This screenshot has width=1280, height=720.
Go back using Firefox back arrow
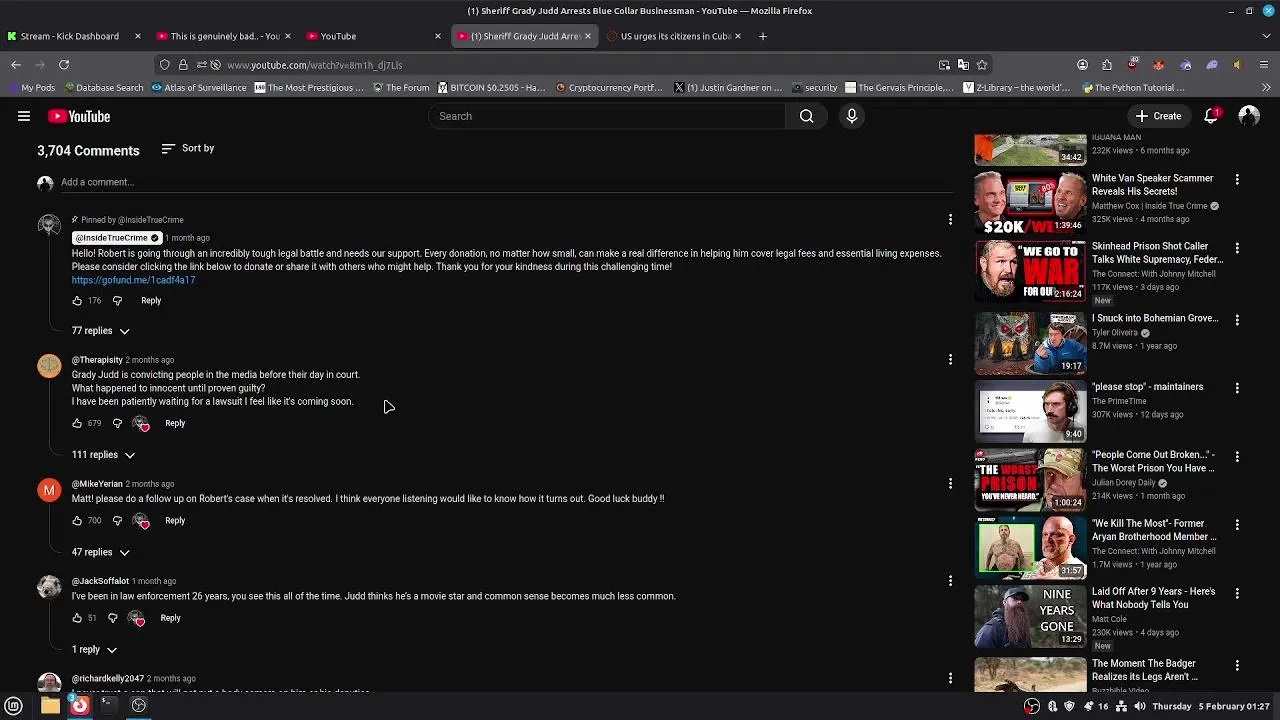(x=16, y=65)
